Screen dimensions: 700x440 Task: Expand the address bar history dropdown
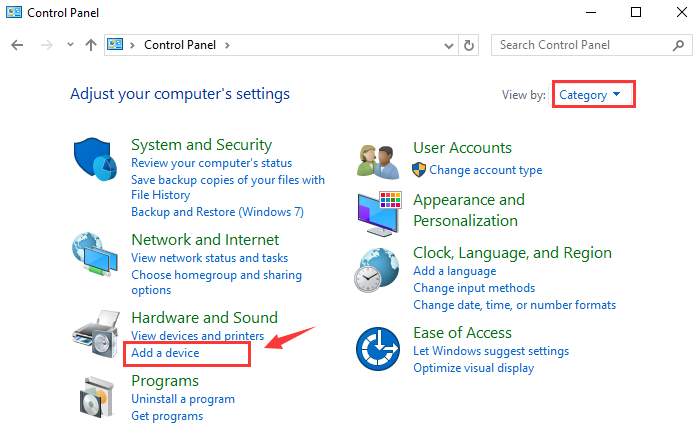tap(449, 46)
